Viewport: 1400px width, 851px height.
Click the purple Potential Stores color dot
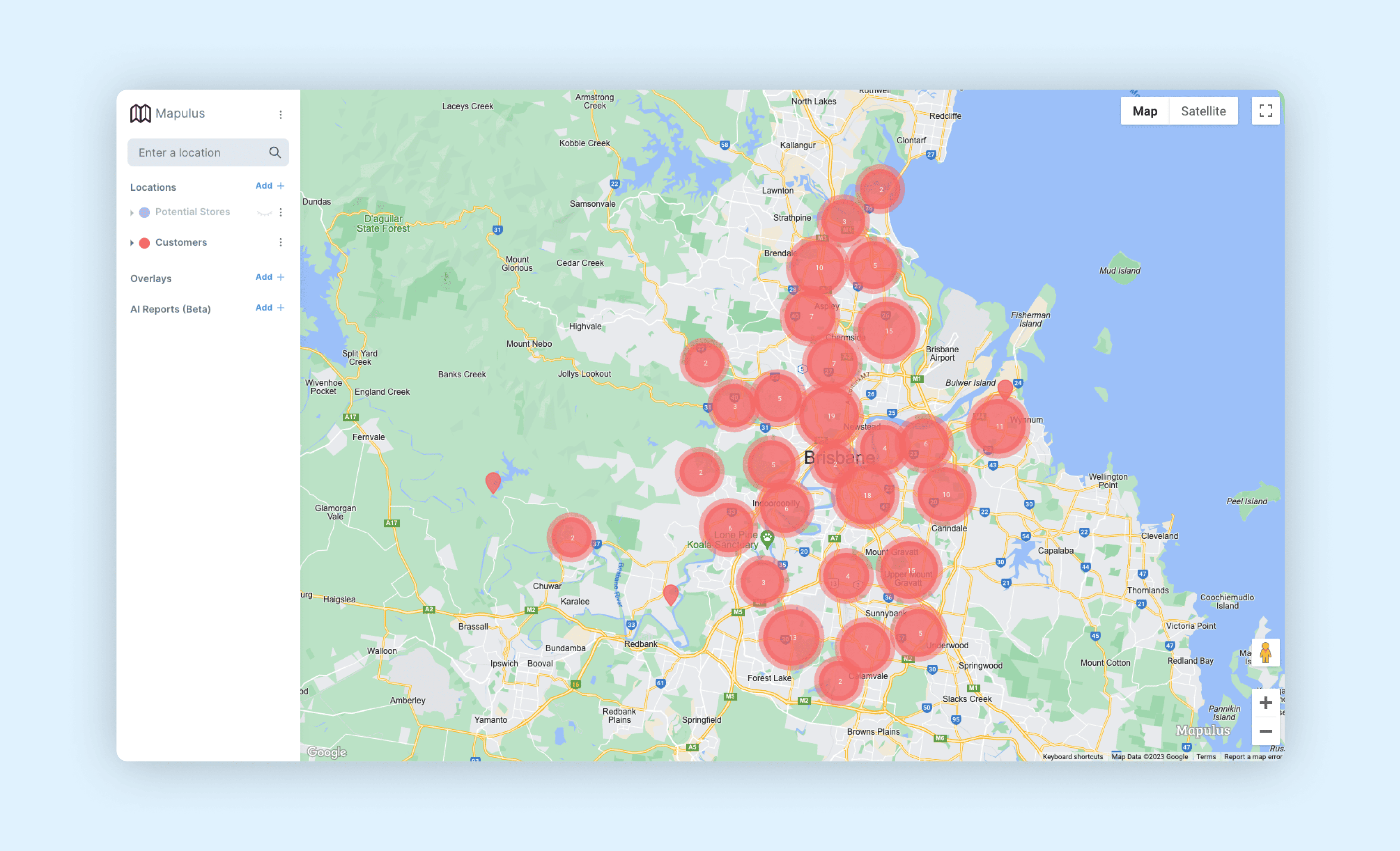[x=144, y=212]
